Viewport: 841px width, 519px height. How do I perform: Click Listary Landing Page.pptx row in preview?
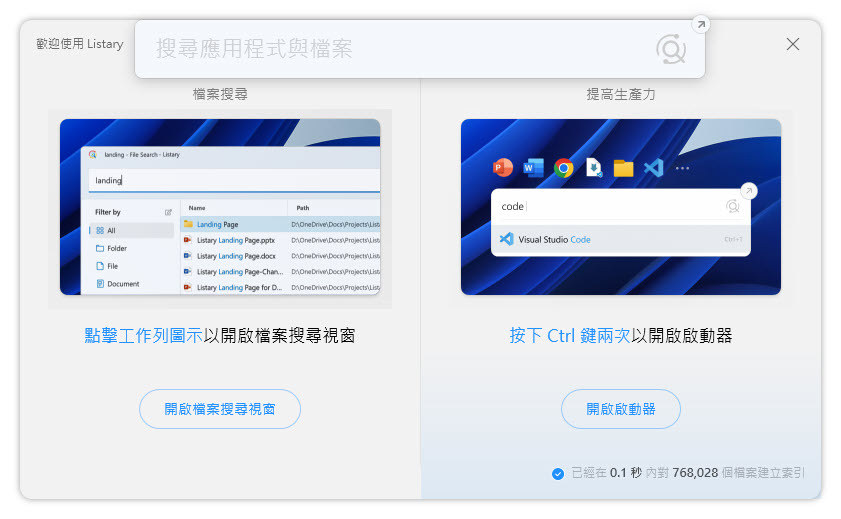tap(281, 240)
